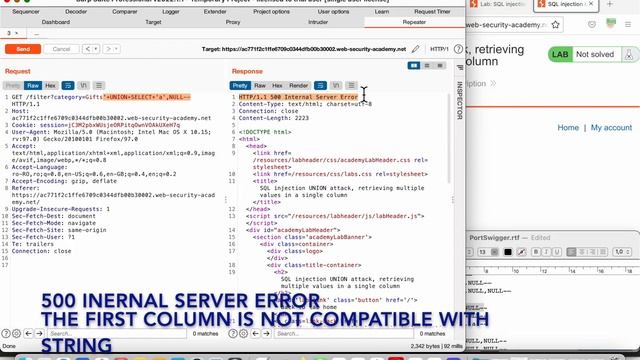The image size is (640, 360).
Task: Select the Pretty view for the Response
Action: tap(240, 85)
